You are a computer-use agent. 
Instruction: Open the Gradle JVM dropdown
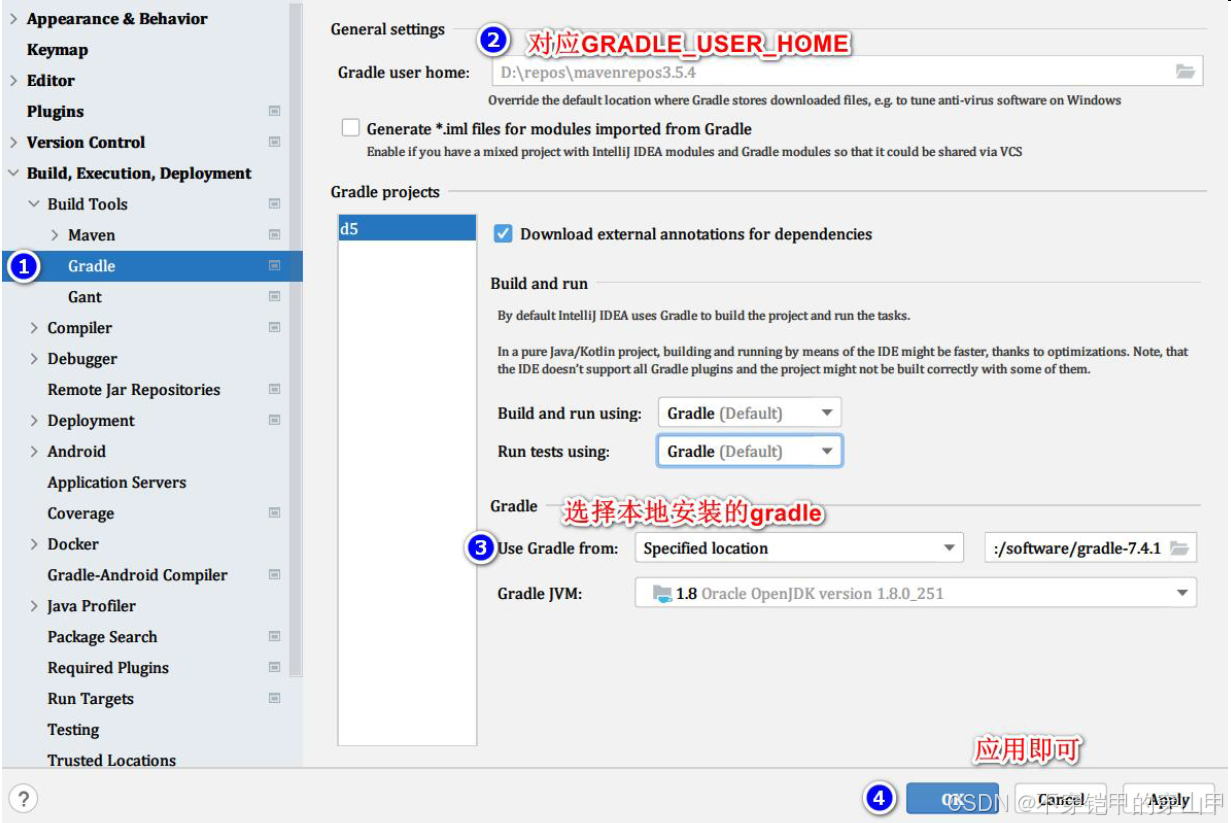916,593
